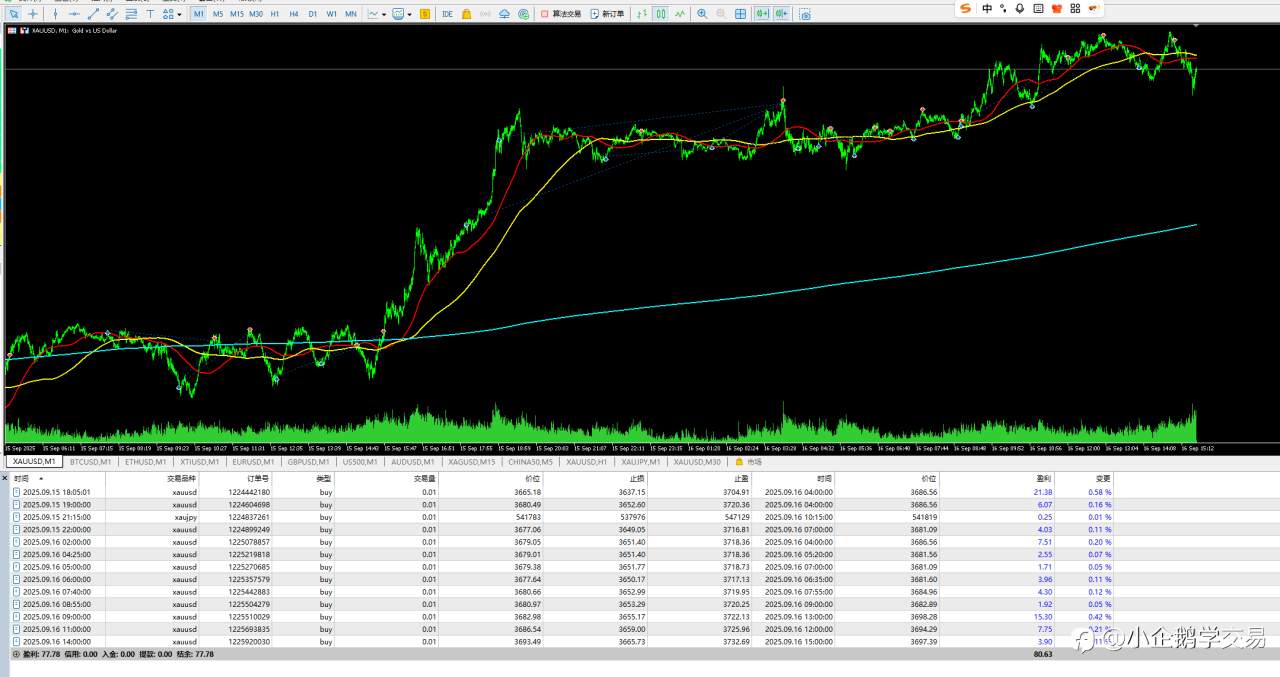Toggle Sogou 中 Chinese input mode
The image size is (1280, 677).
click(x=987, y=8)
